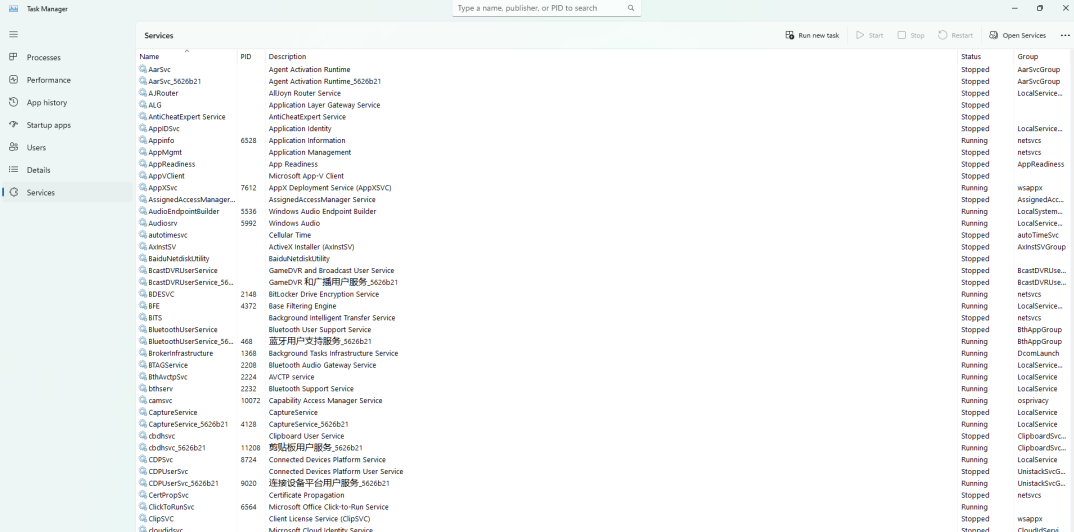Image resolution: width=1074 pixels, height=532 pixels.
Task: Open the Performance page icon
Action: coord(13,80)
